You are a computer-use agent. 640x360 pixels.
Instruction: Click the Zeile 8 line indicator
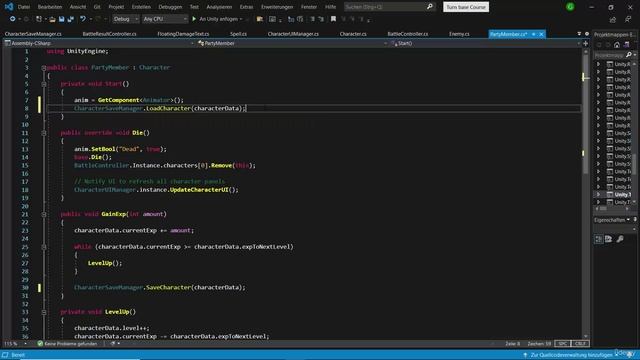(513, 344)
